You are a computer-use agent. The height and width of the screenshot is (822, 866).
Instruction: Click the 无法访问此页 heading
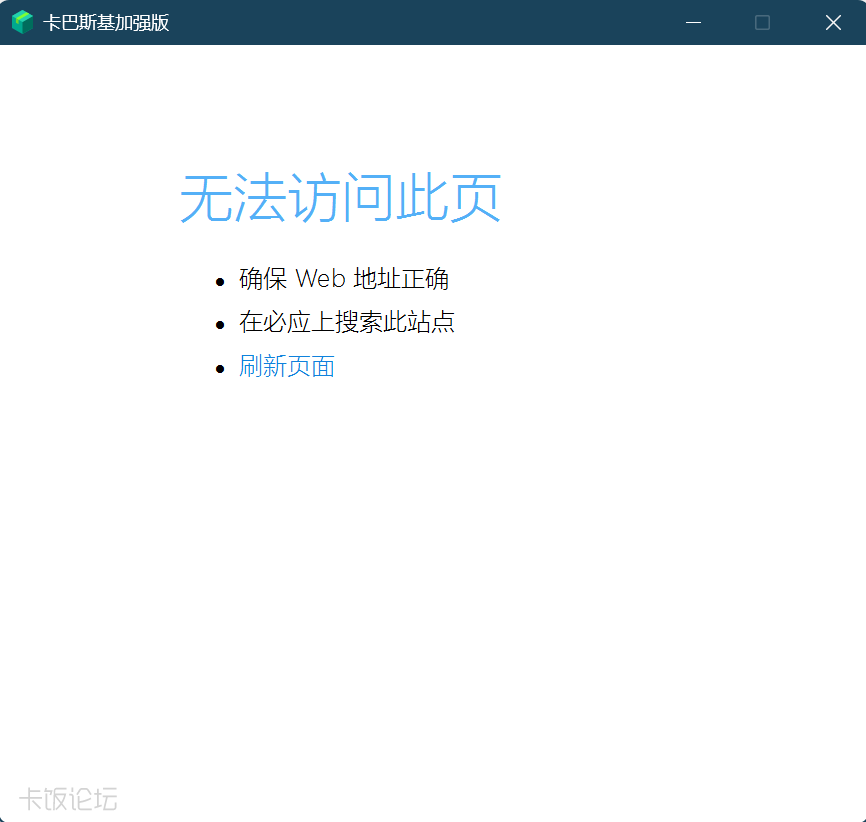tap(341, 197)
